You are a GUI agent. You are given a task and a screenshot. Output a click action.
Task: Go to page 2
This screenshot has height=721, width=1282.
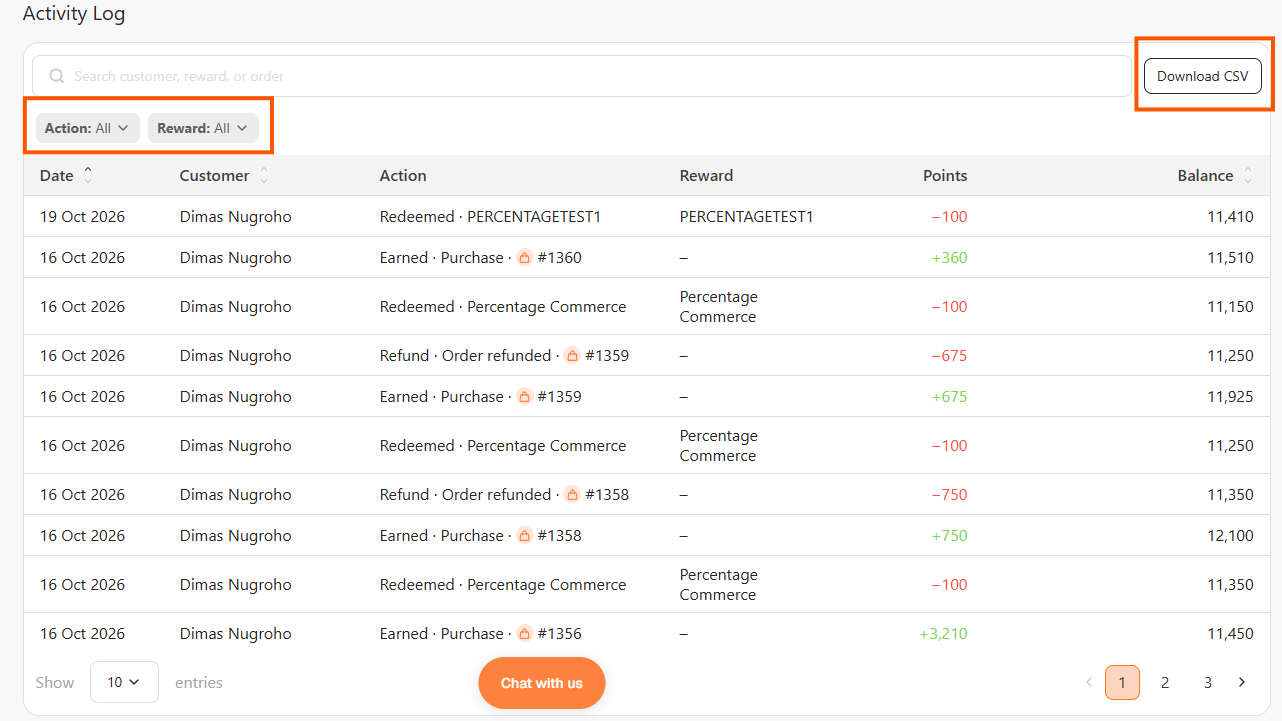(x=1165, y=682)
